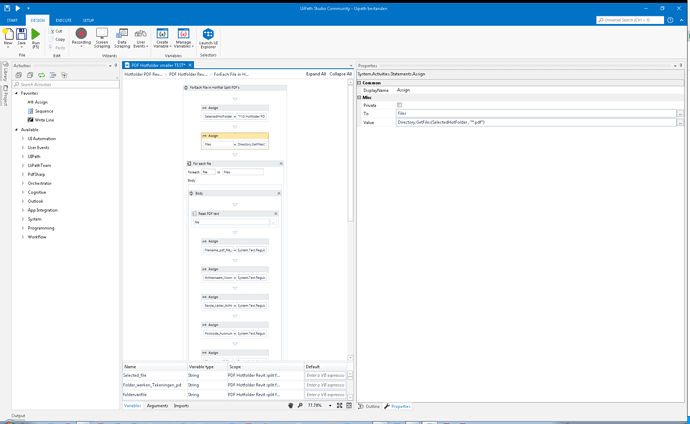The image size is (690, 424).
Task: Click Collapse All activities icon in Activities panel
Action: pyautogui.click(x=30, y=75)
